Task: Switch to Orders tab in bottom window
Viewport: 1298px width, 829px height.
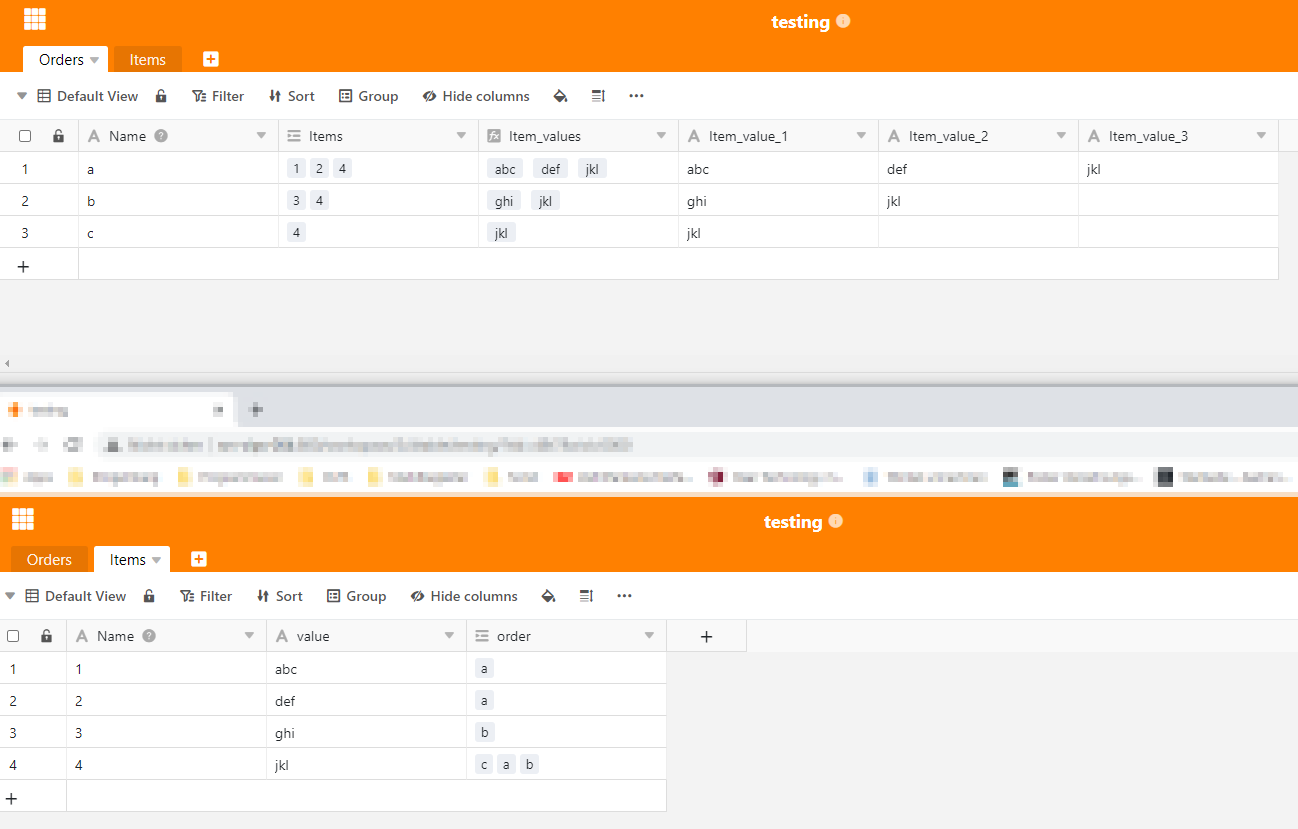Action: tap(49, 560)
